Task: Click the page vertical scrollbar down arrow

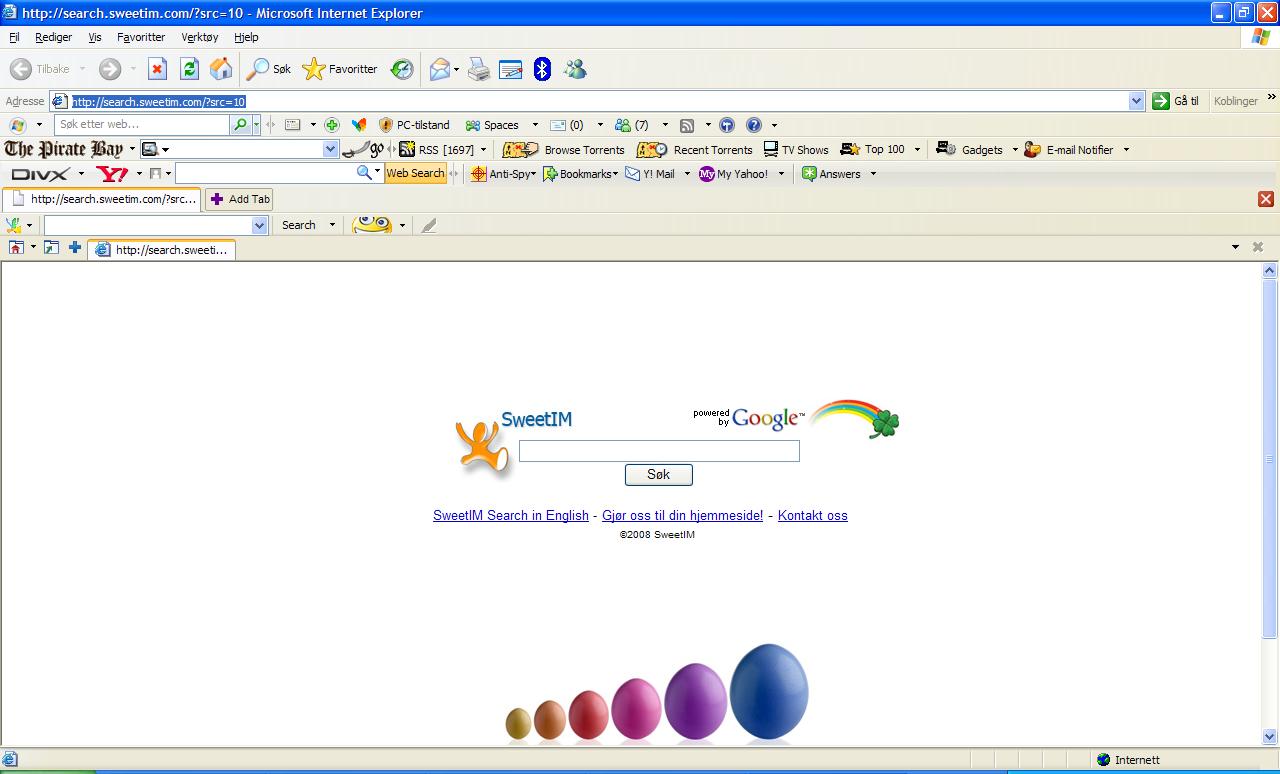Action: [x=1270, y=737]
